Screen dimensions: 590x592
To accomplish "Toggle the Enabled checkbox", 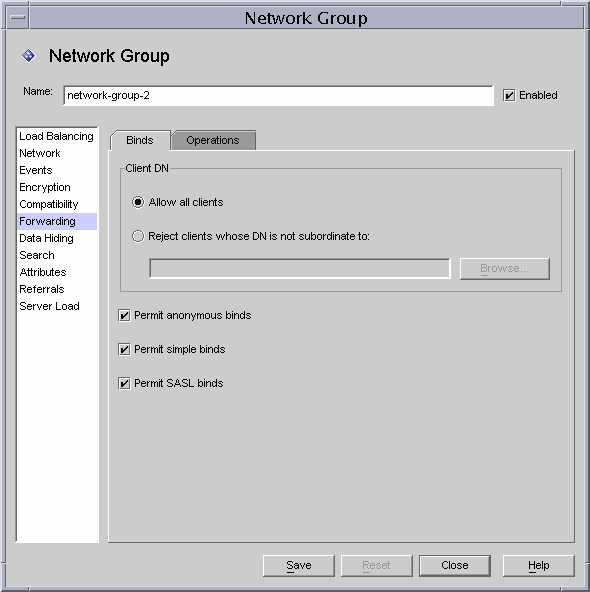I will [509, 96].
